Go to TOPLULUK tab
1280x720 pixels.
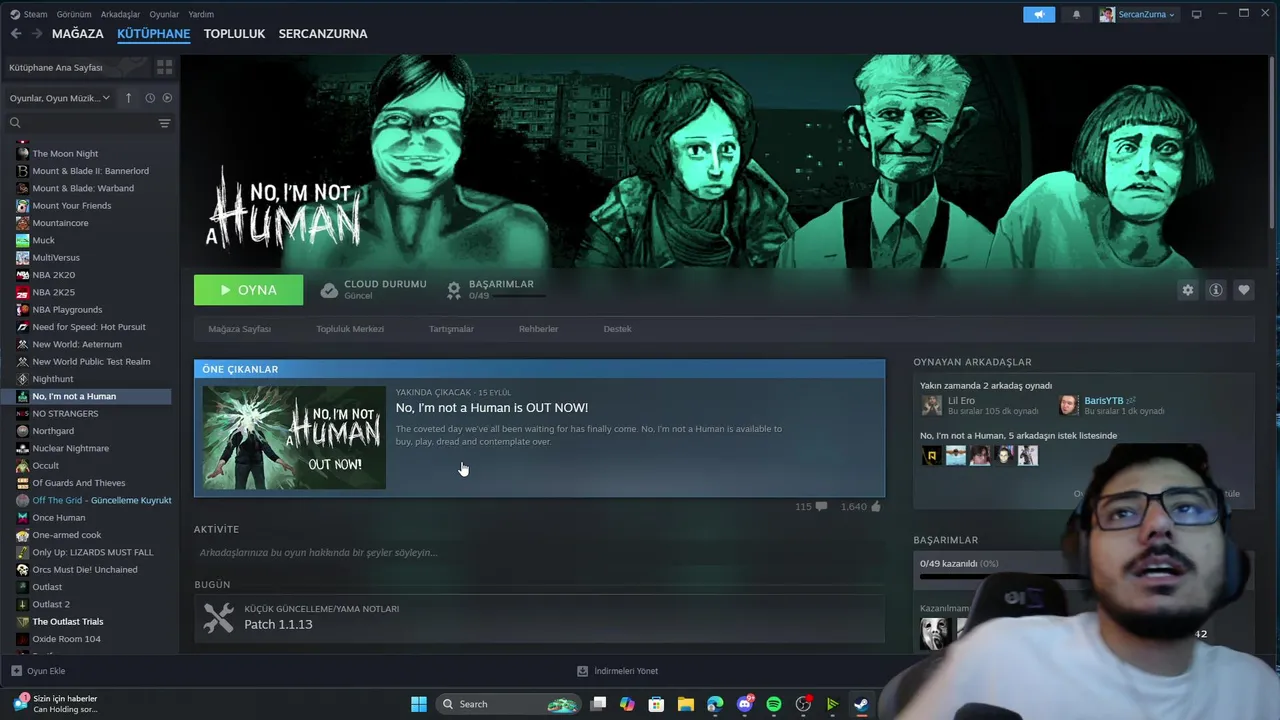click(234, 34)
